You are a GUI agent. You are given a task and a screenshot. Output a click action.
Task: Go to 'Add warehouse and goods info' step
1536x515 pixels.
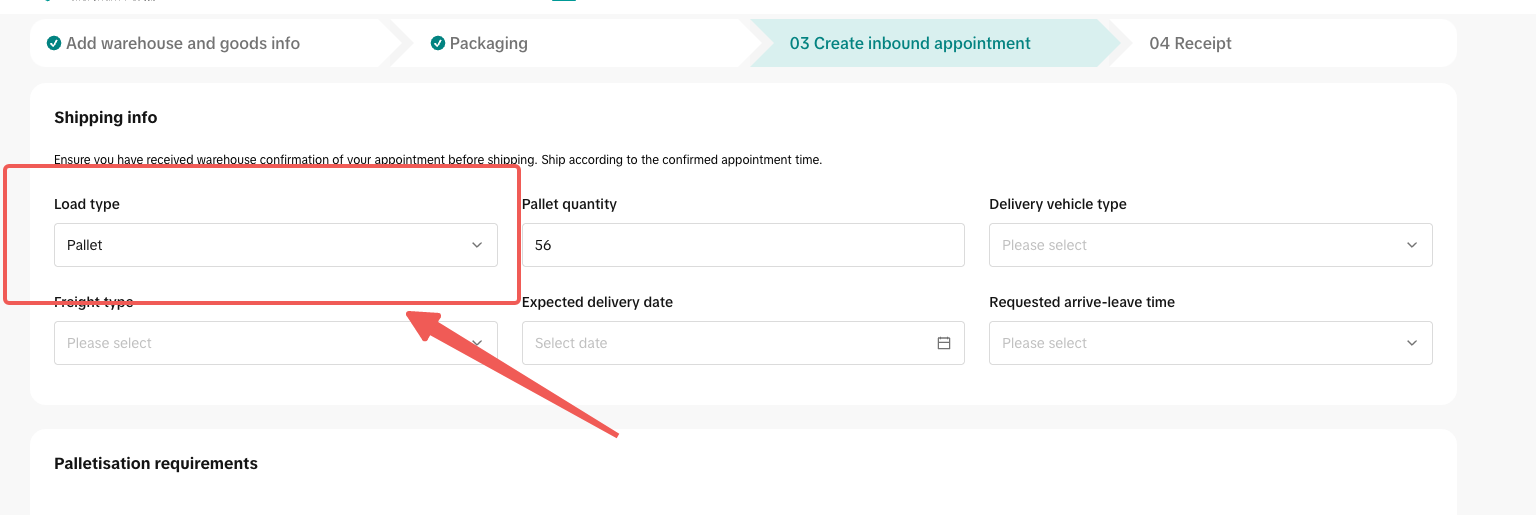pyautogui.click(x=183, y=44)
